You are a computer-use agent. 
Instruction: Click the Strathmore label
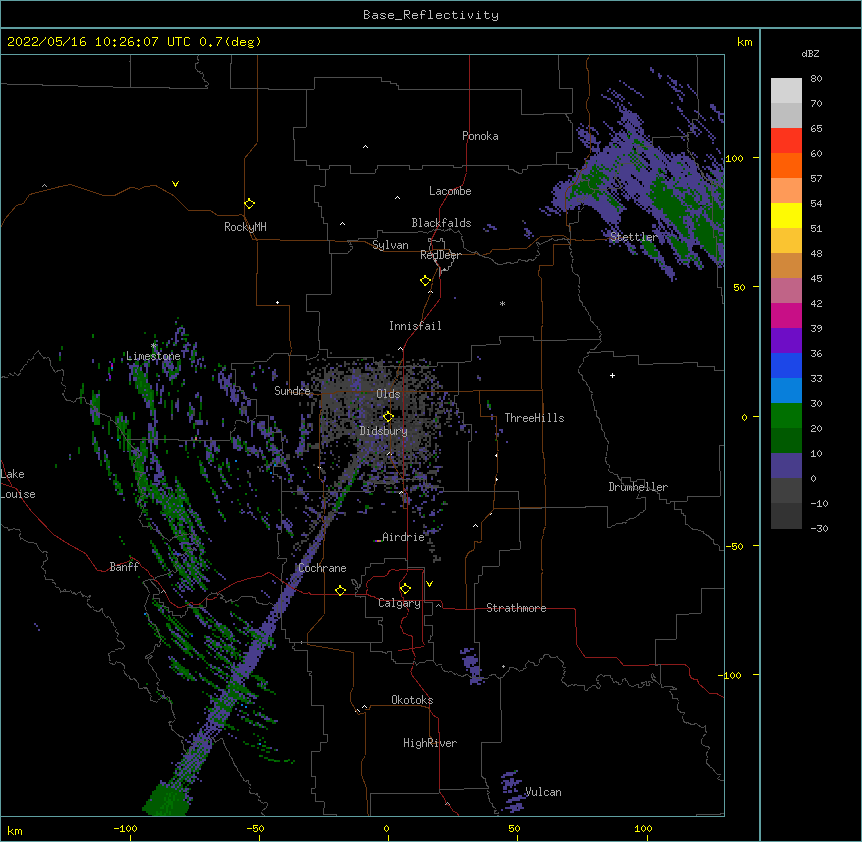click(x=516, y=608)
